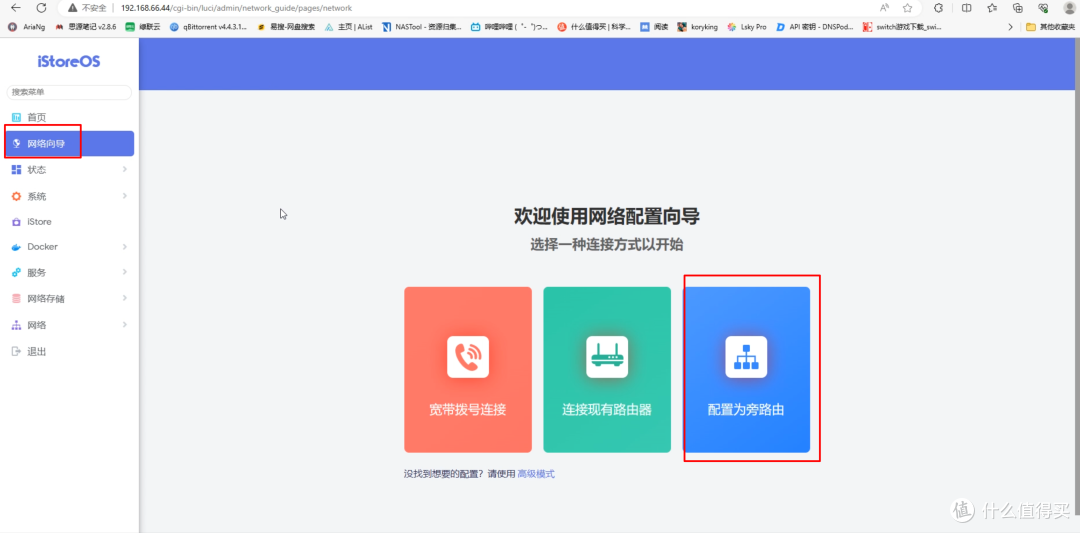Click the iStore bag icon
Screen dimensions: 1080x533
click(17, 222)
